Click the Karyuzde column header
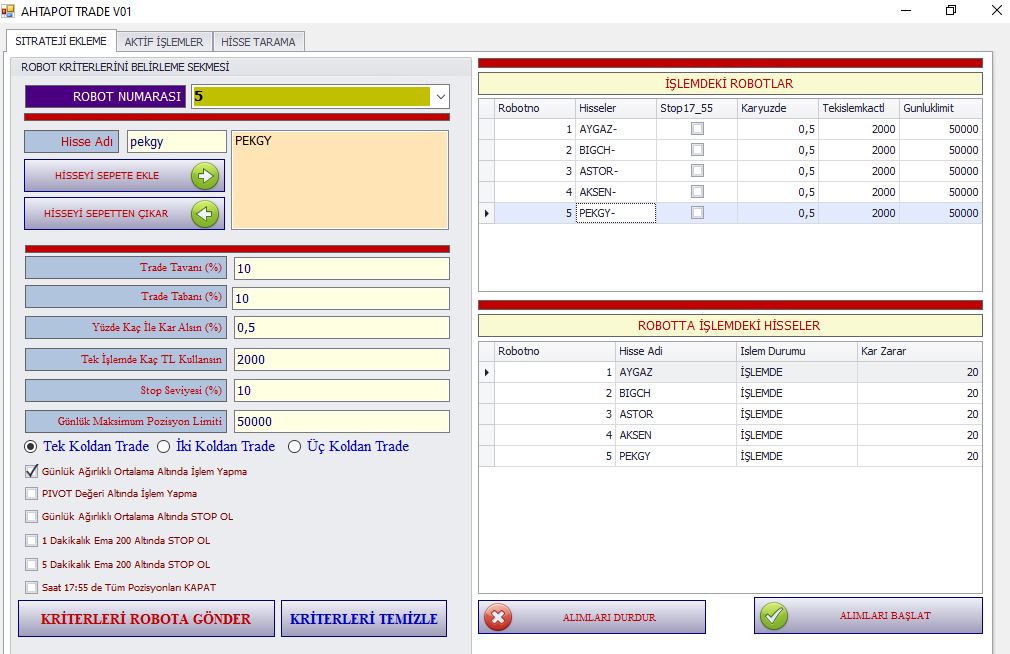 (x=778, y=108)
